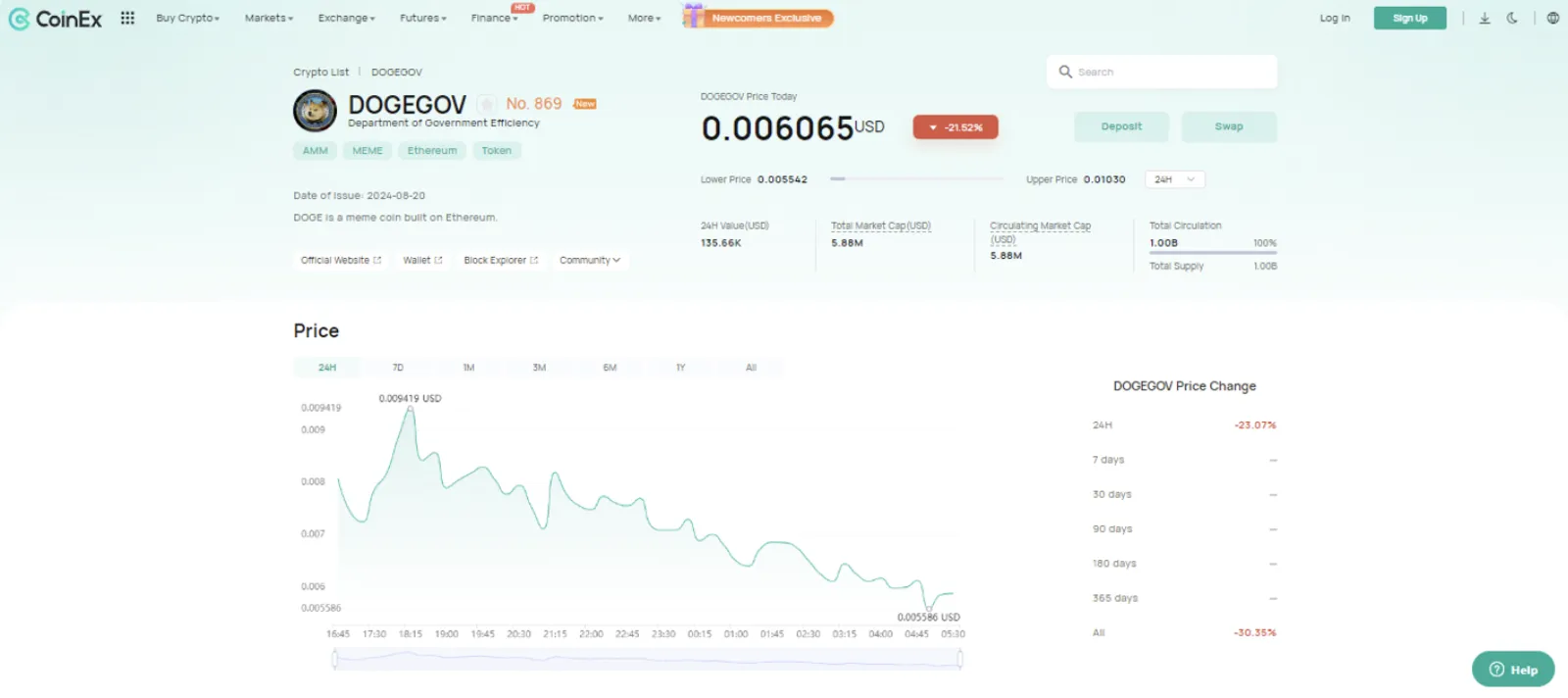Click the chart time range scrollbar
This screenshot has width=1568, height=698.
click(x=648, y=660)
